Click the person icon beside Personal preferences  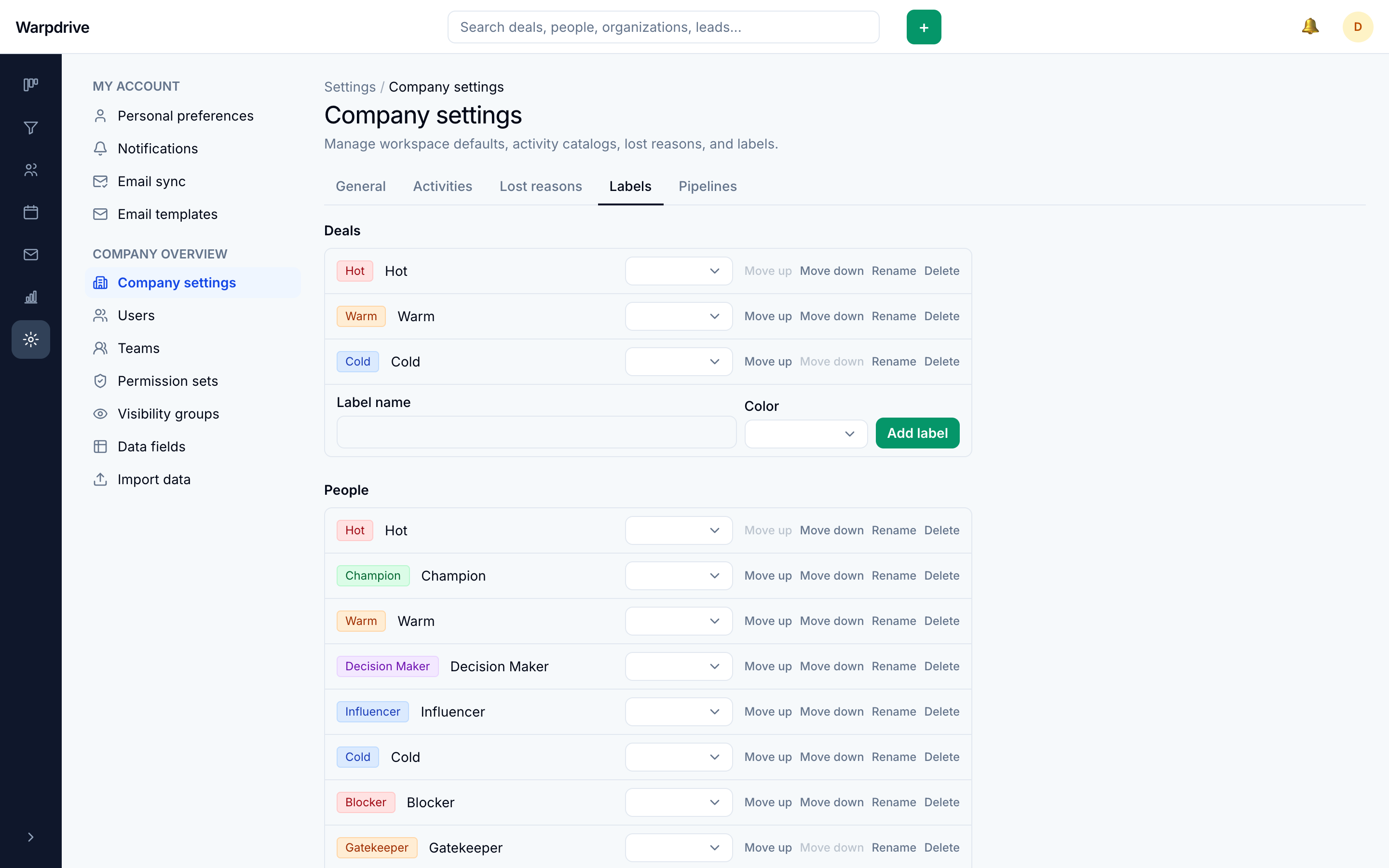[x=100, y=116]
